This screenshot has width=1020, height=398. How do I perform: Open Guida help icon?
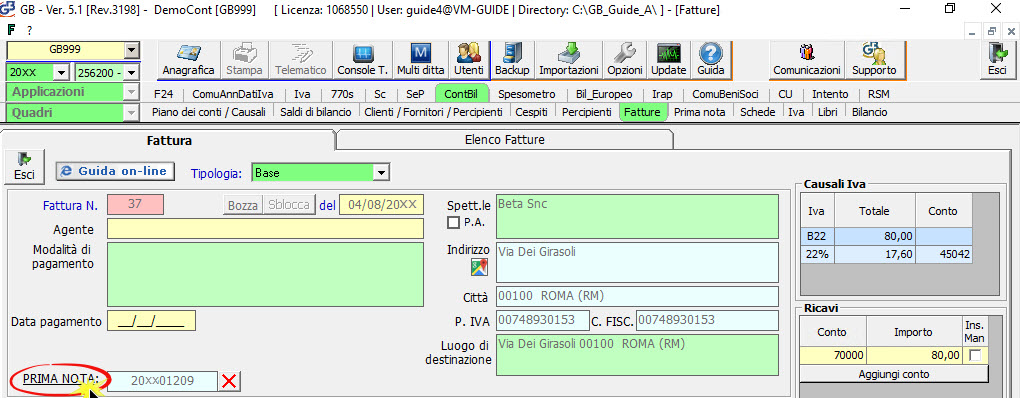coord(710,60)
